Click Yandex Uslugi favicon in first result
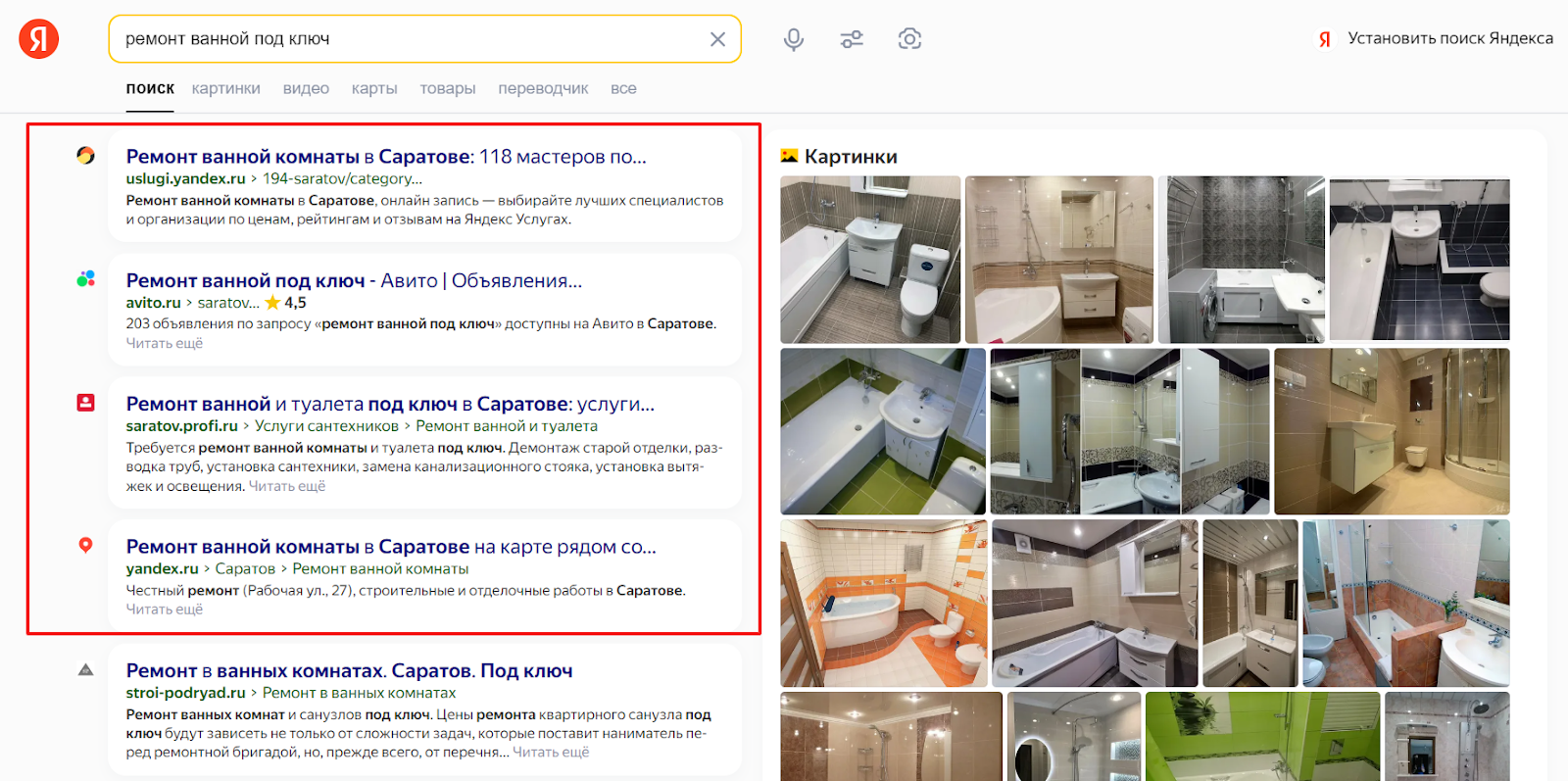 [86, 155]
